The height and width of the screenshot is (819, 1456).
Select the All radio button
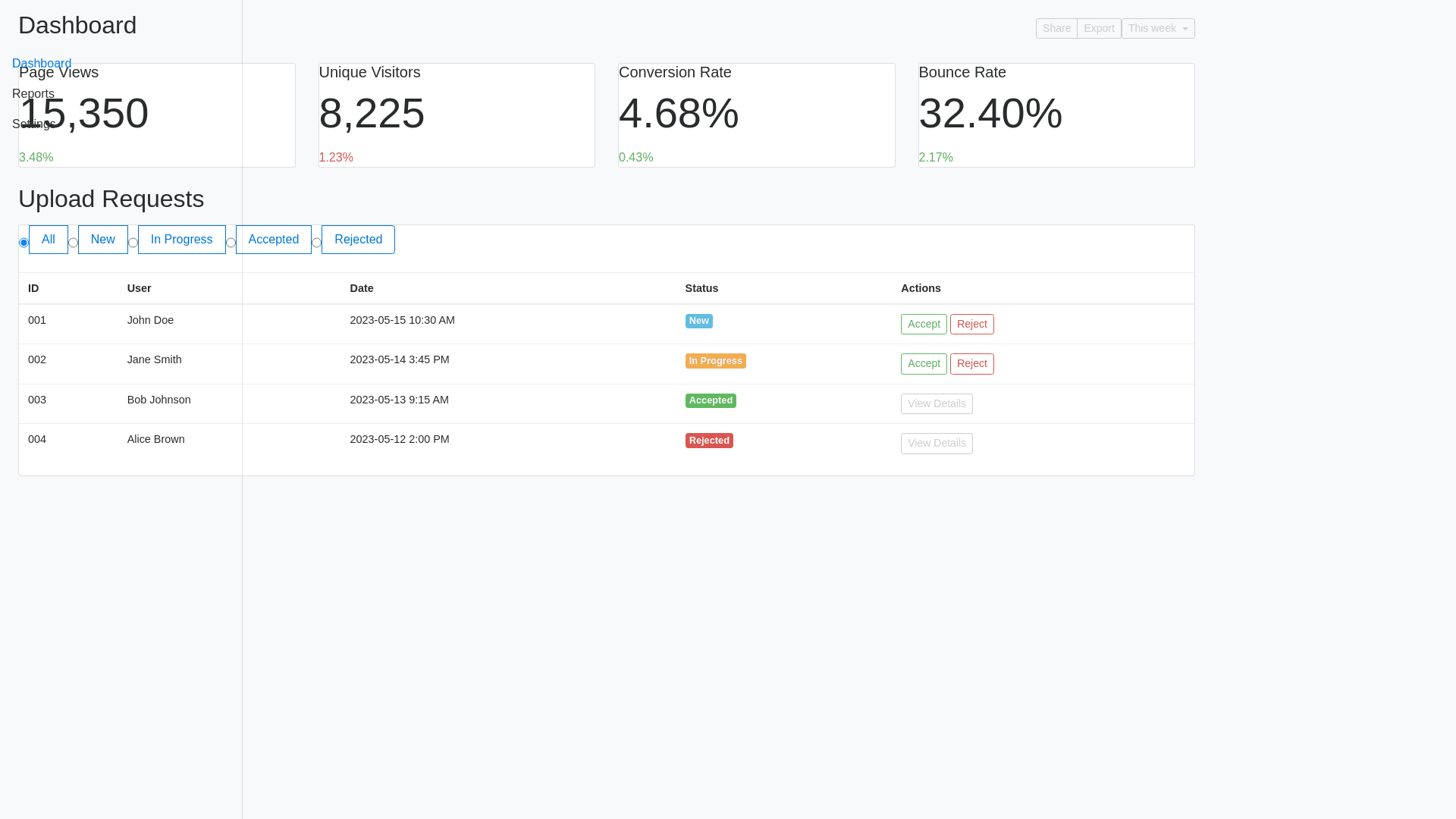(x=24, y=243)
